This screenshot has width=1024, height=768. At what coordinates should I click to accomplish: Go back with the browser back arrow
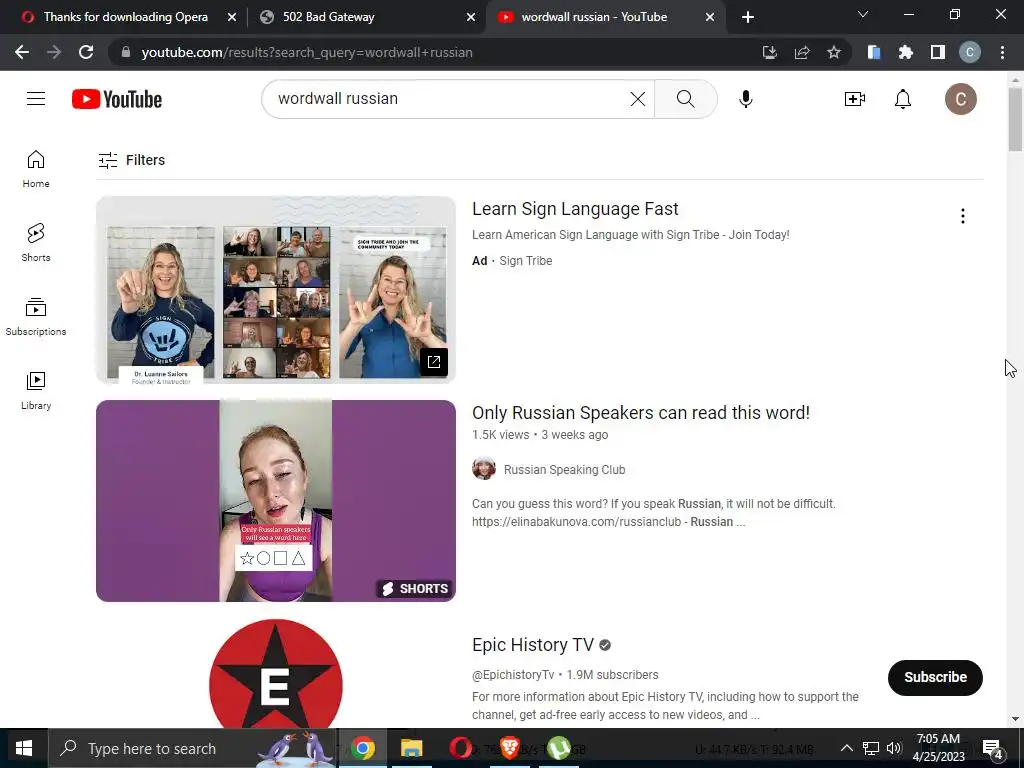click(x=22, y=52)
